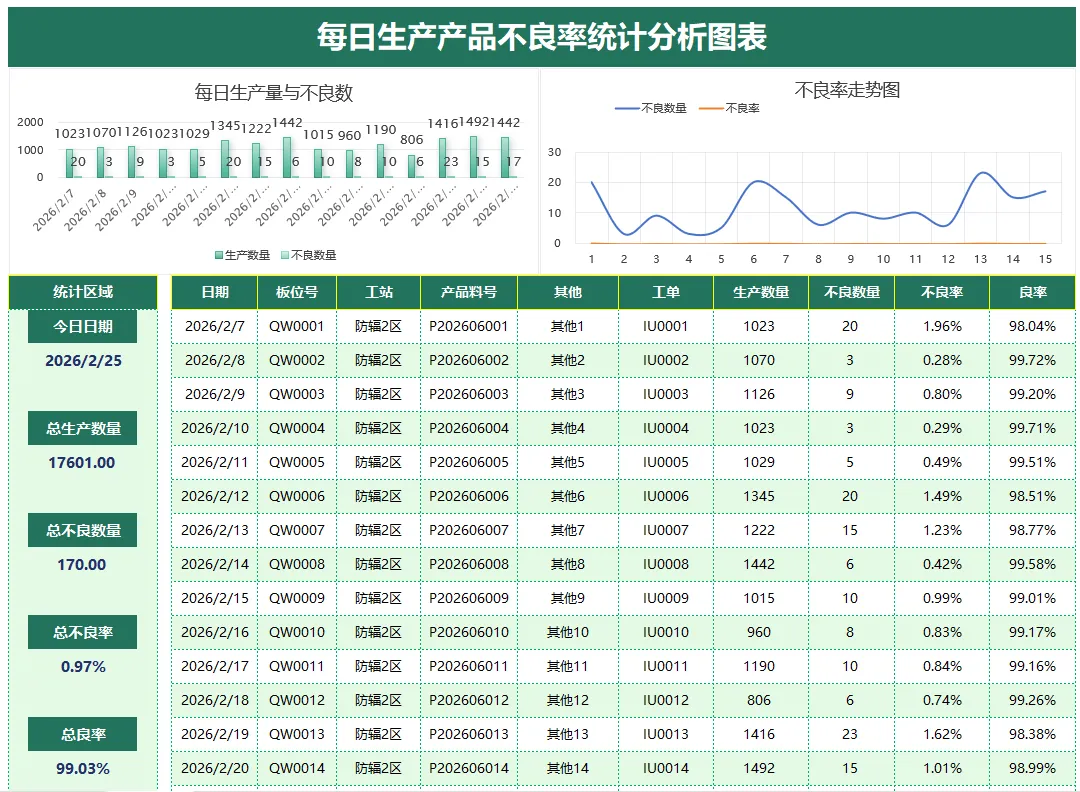Click the work order cell IU0002
The height and width of the screenshot is (792, 1080).
[x=666, y=360]
